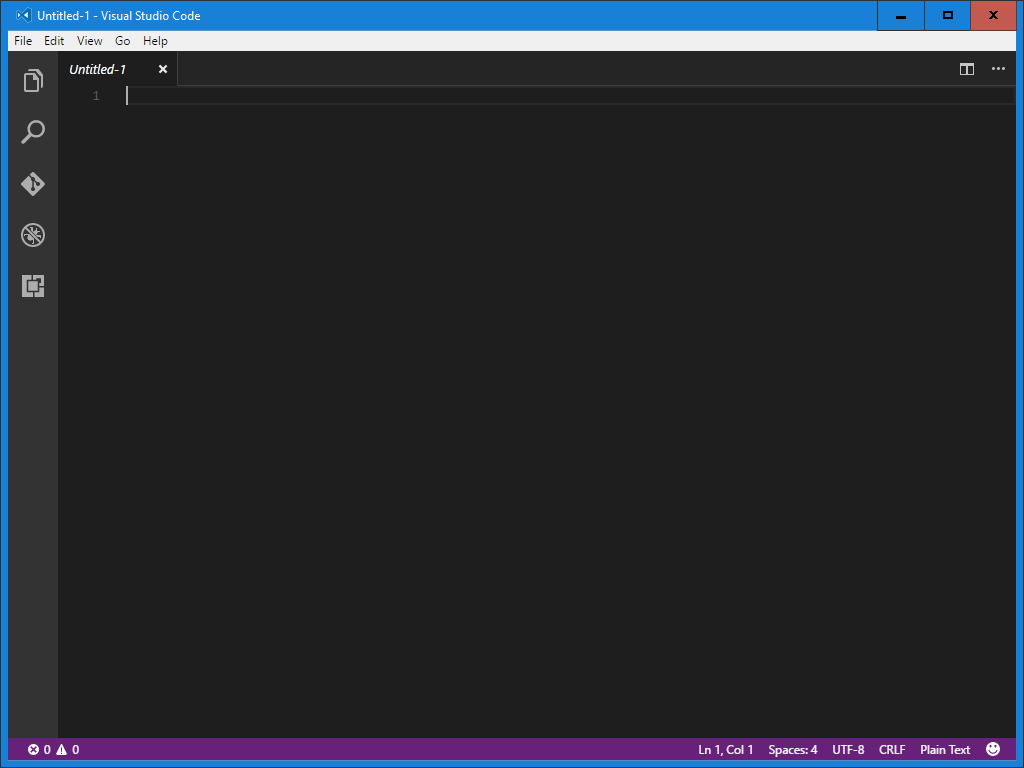Open the Source Control view
The height and width of the screenshot is (768, 1024).
click(x=33, y=184)
